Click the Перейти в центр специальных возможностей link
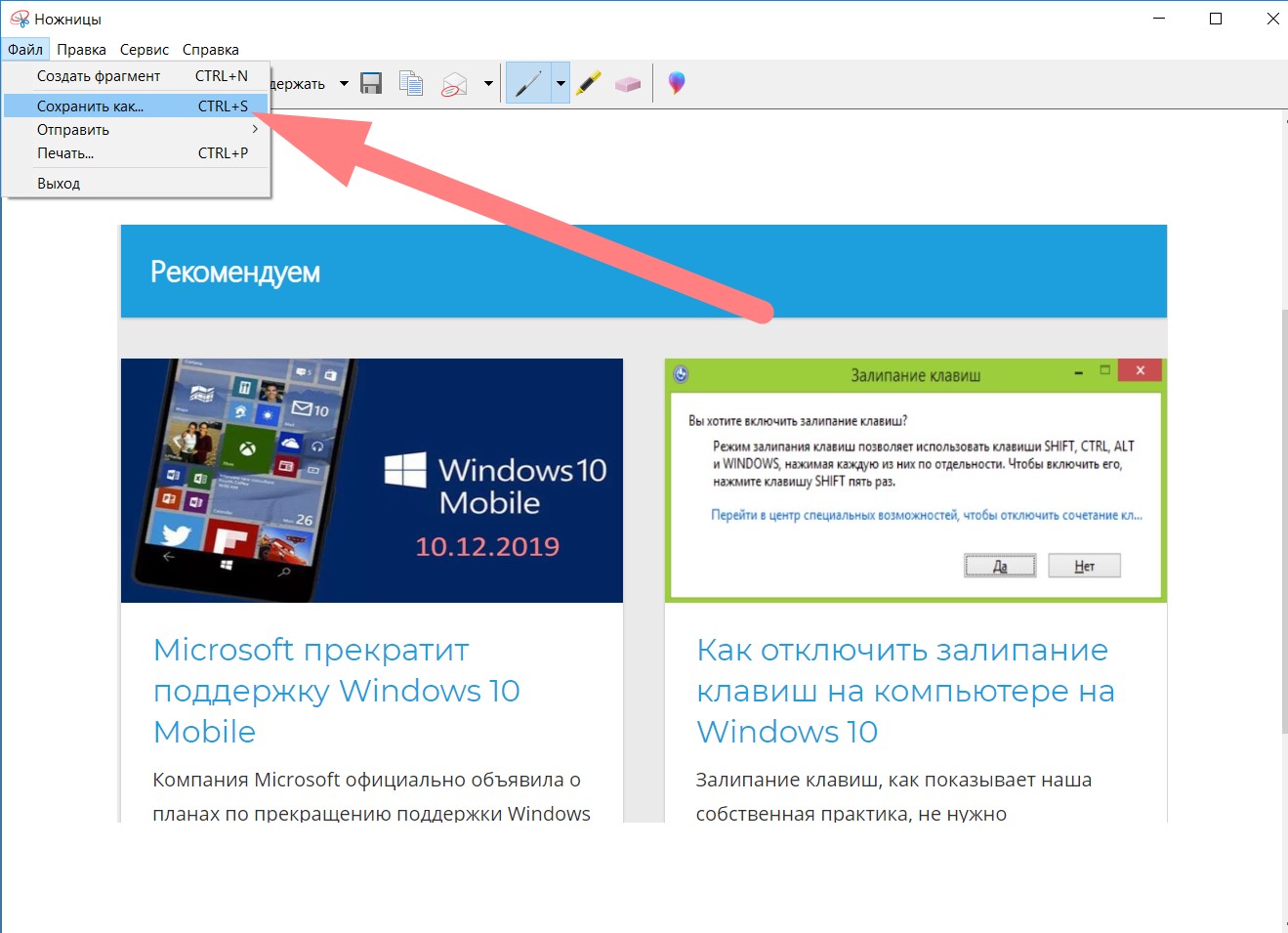Image resolution: width=1288 pixels, height=933 pixels. (x=926, y=515)
